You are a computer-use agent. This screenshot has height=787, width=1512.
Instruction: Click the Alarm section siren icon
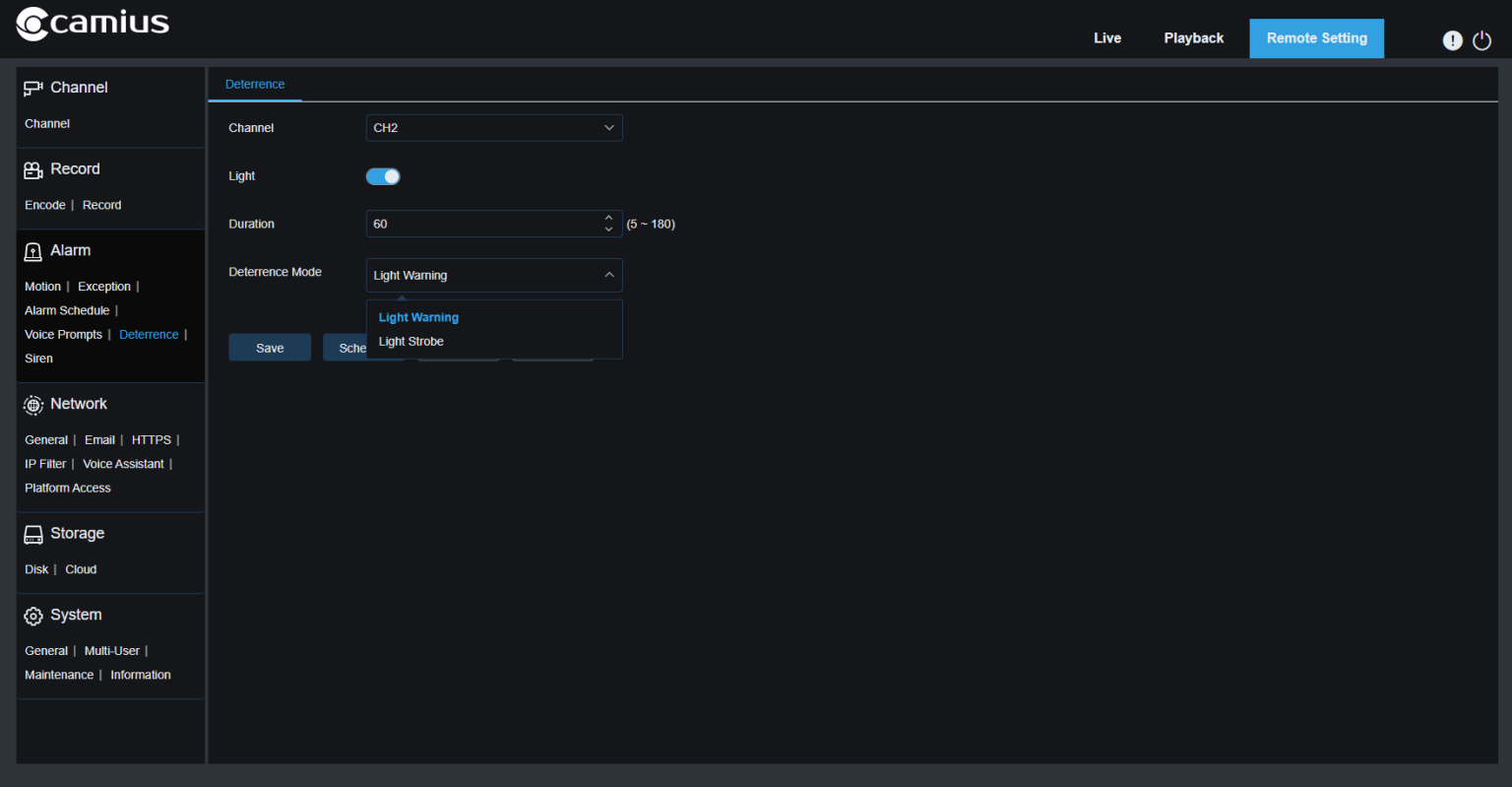click(x=32, y=252)
